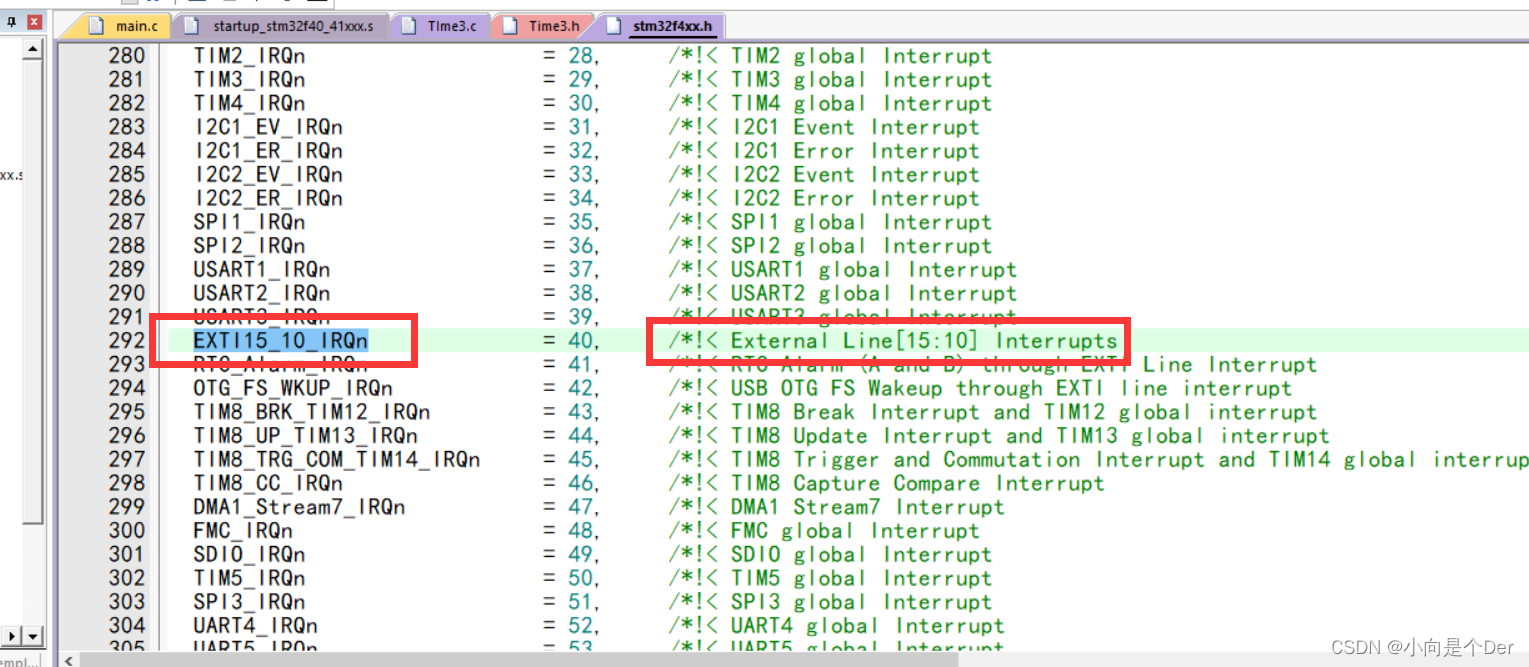Click the editor horizontal scroll-left arrow
The image size is (1529, 667).
point(68,660)
